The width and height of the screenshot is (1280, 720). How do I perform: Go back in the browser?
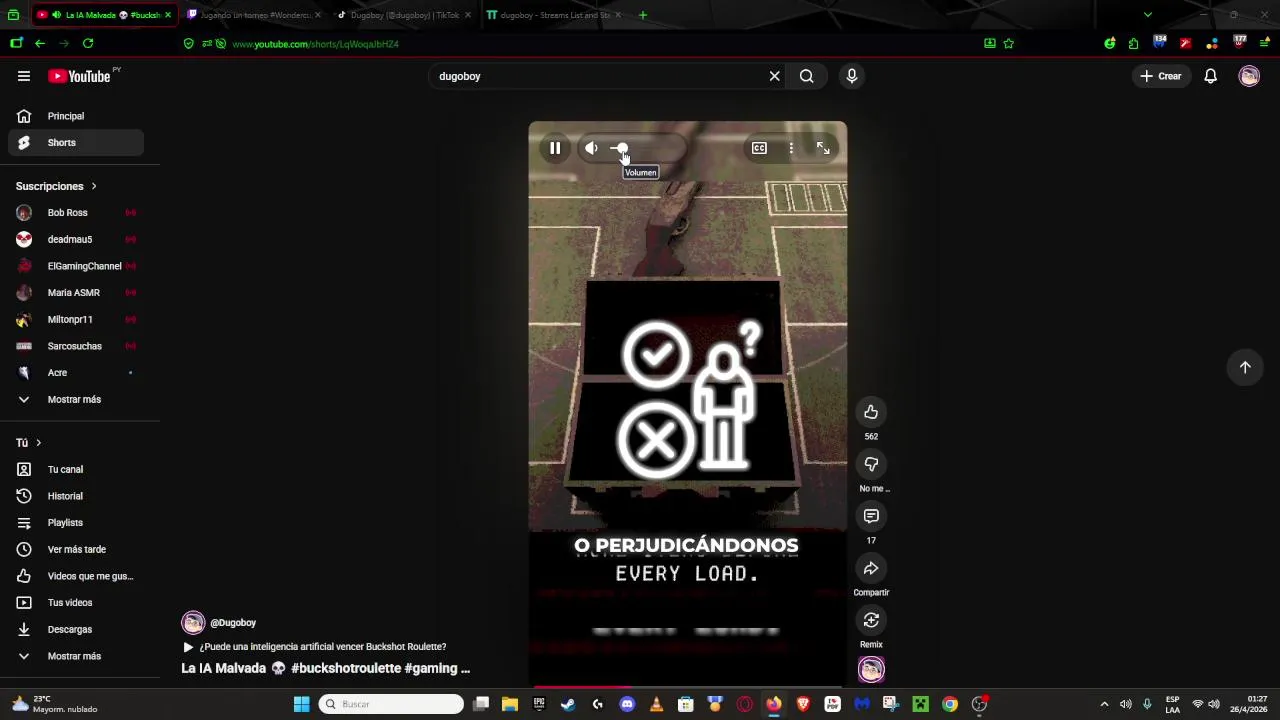point(40,43)
